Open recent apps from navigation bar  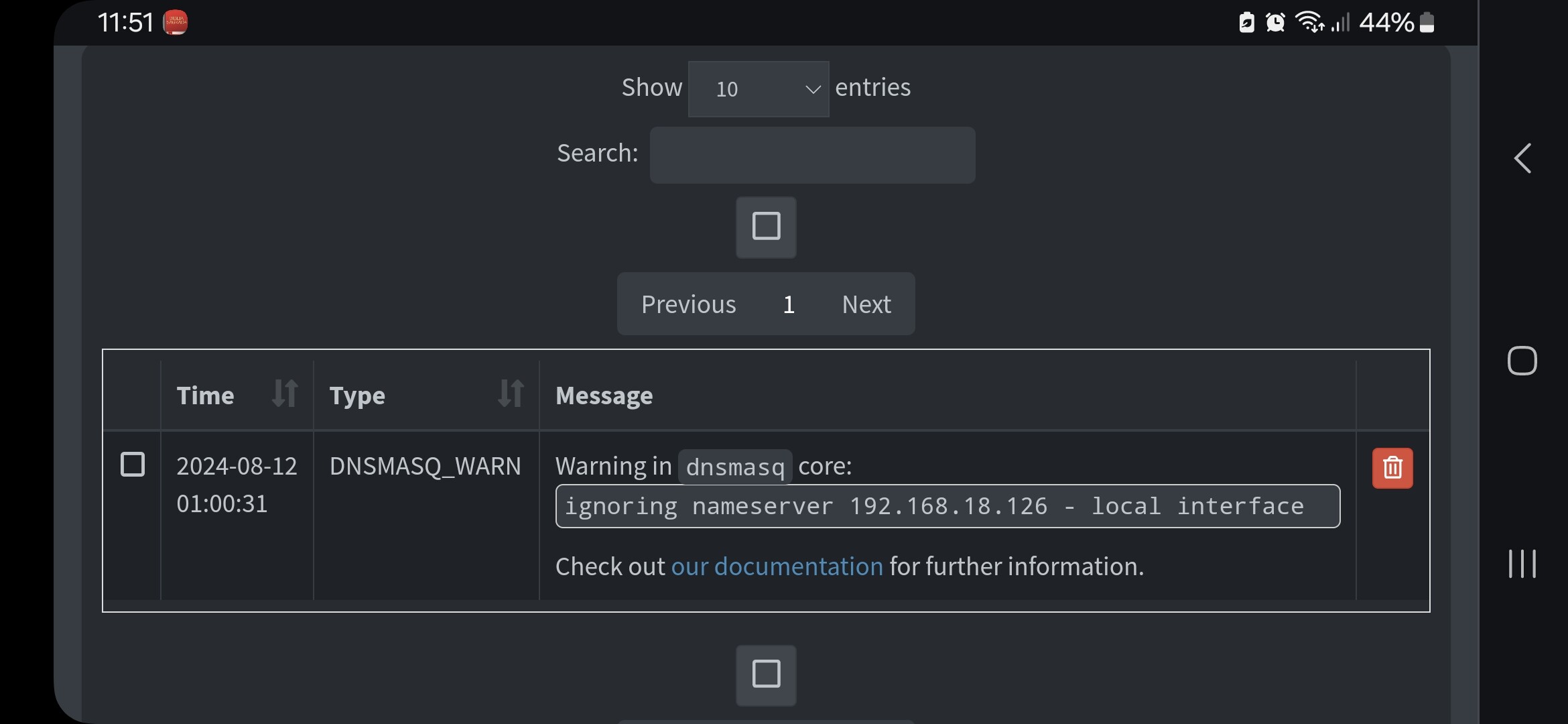[x=1522, y=563]
